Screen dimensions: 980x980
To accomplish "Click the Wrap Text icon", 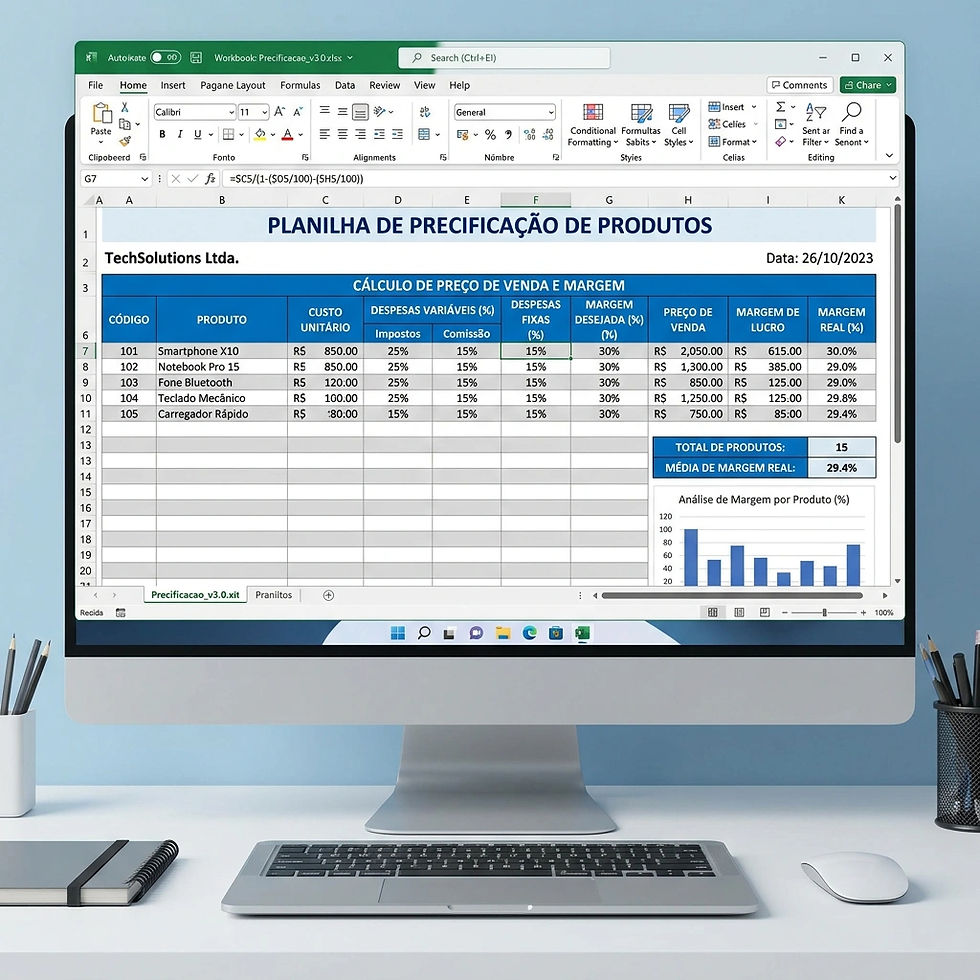I will click(425, 112).
